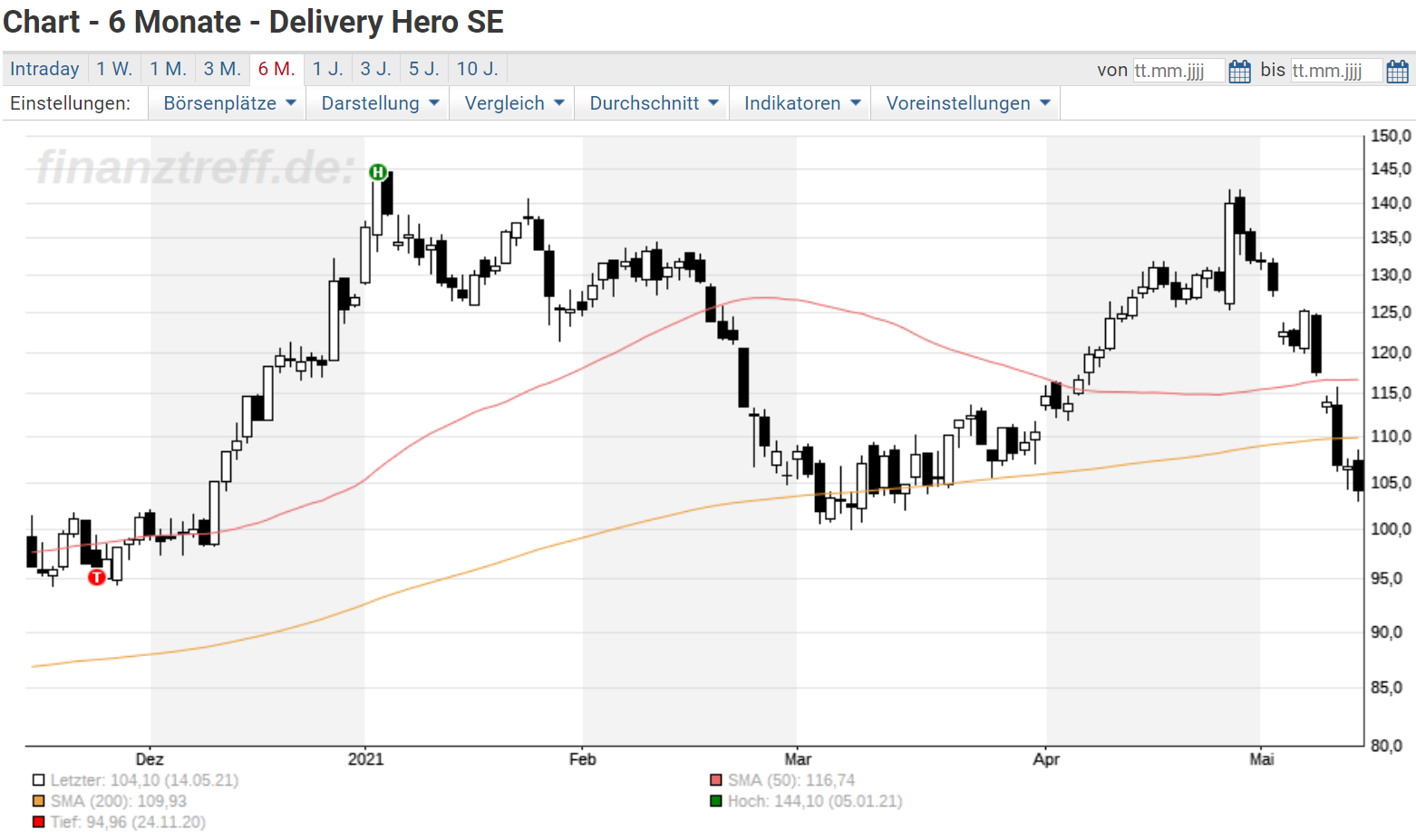Image resolution: width=1416 pixels, height=840 pixels.
Task: Expand the Durchschnitt dropdown
Action: pyautogui.click(x=653, y=103)
